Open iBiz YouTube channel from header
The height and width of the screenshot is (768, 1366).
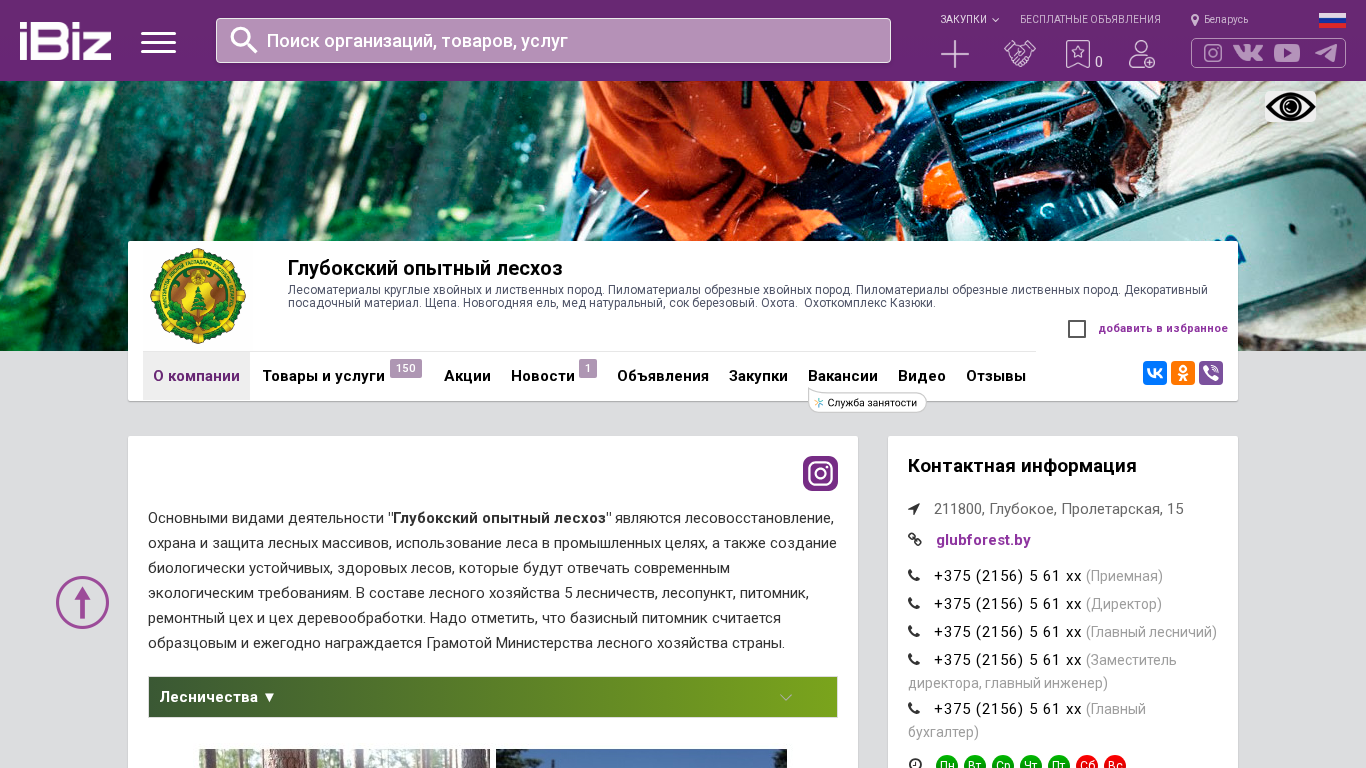1287,53
